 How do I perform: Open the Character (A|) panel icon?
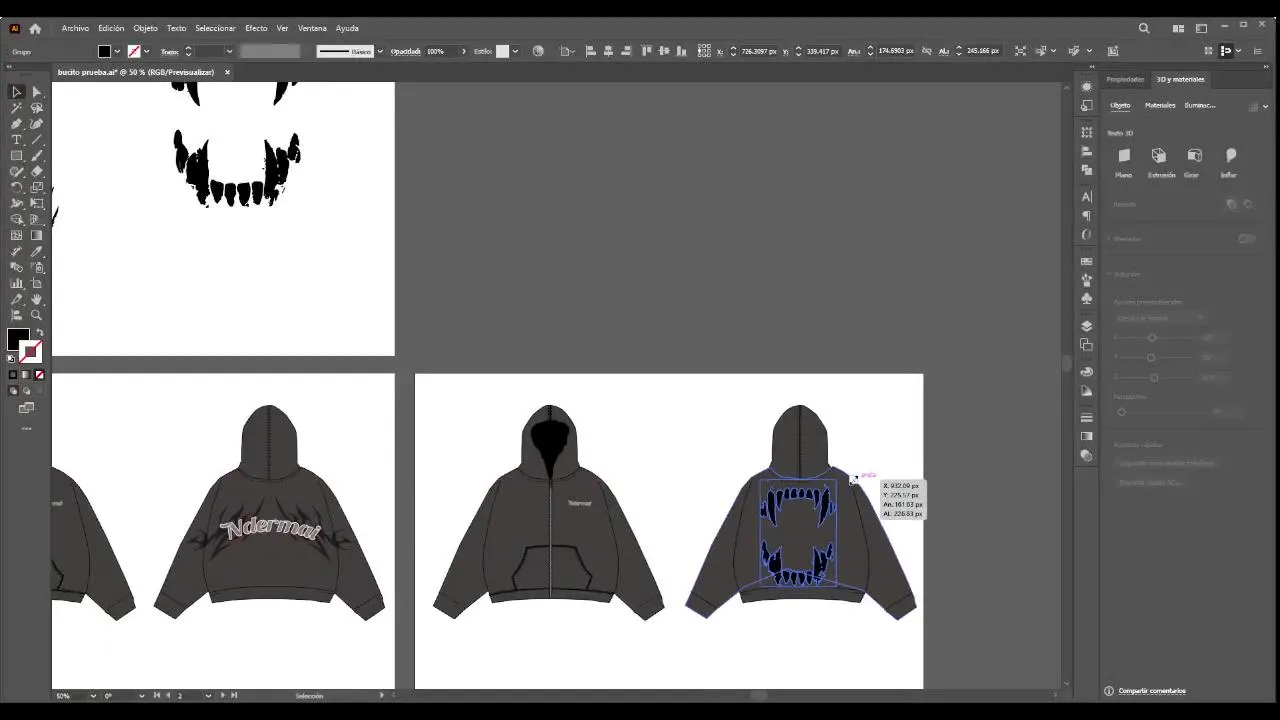pyautogui.click(x=1087, y=197)
